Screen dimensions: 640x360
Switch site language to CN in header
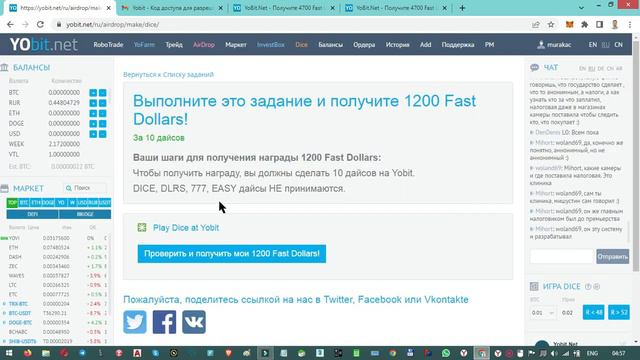click(x=619, y=44)
